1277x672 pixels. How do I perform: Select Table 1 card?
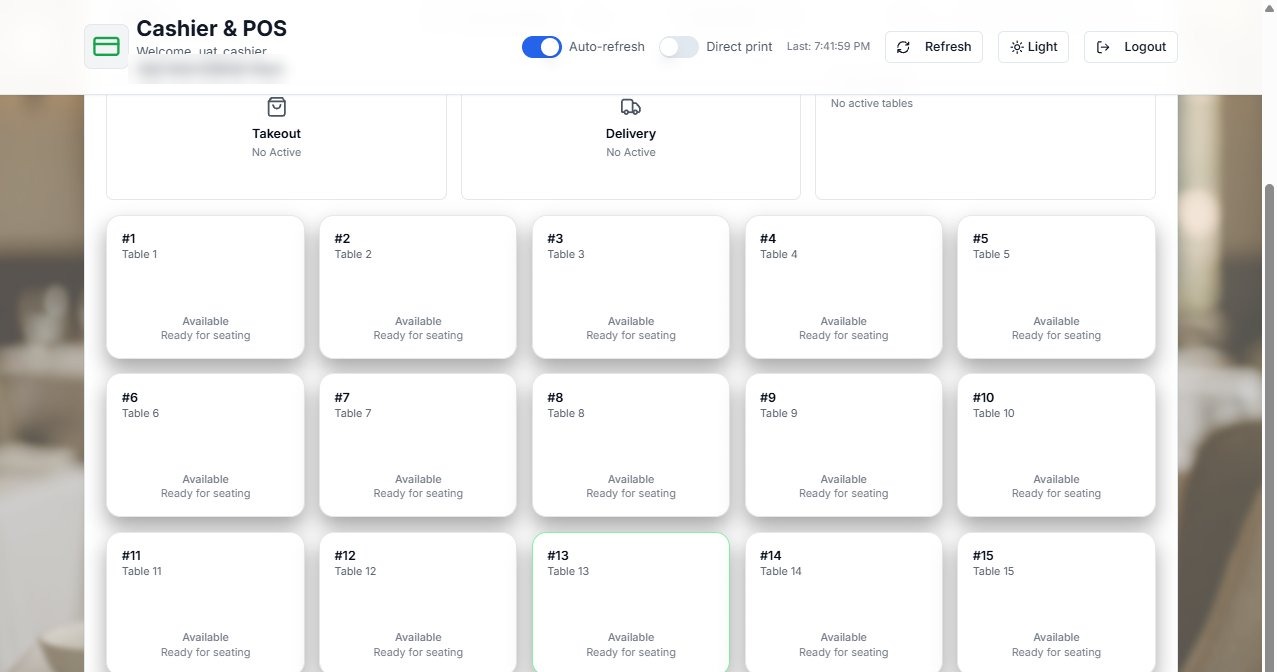tap(206, 287)
